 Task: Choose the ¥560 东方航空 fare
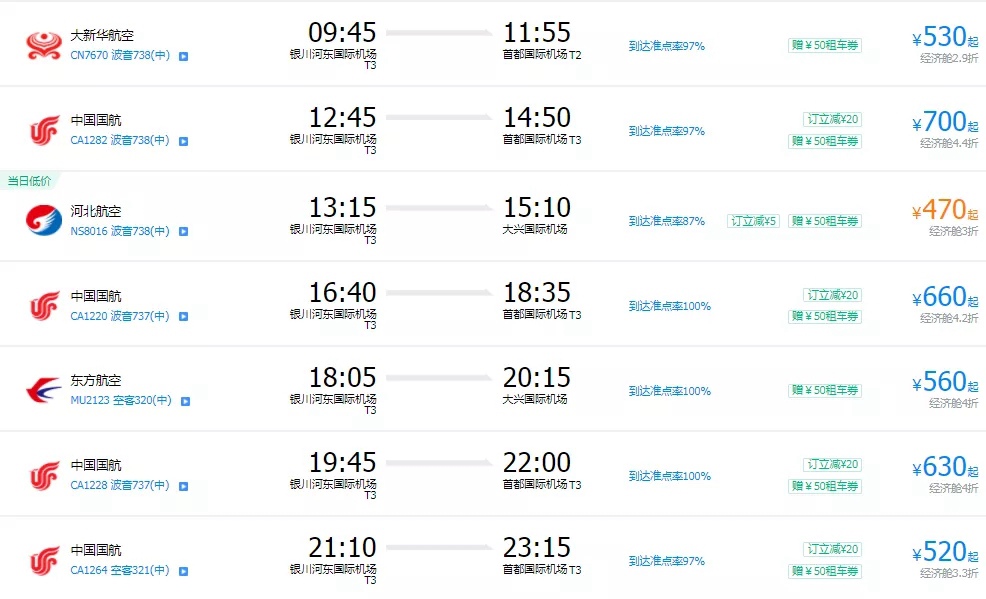[938, 383]
